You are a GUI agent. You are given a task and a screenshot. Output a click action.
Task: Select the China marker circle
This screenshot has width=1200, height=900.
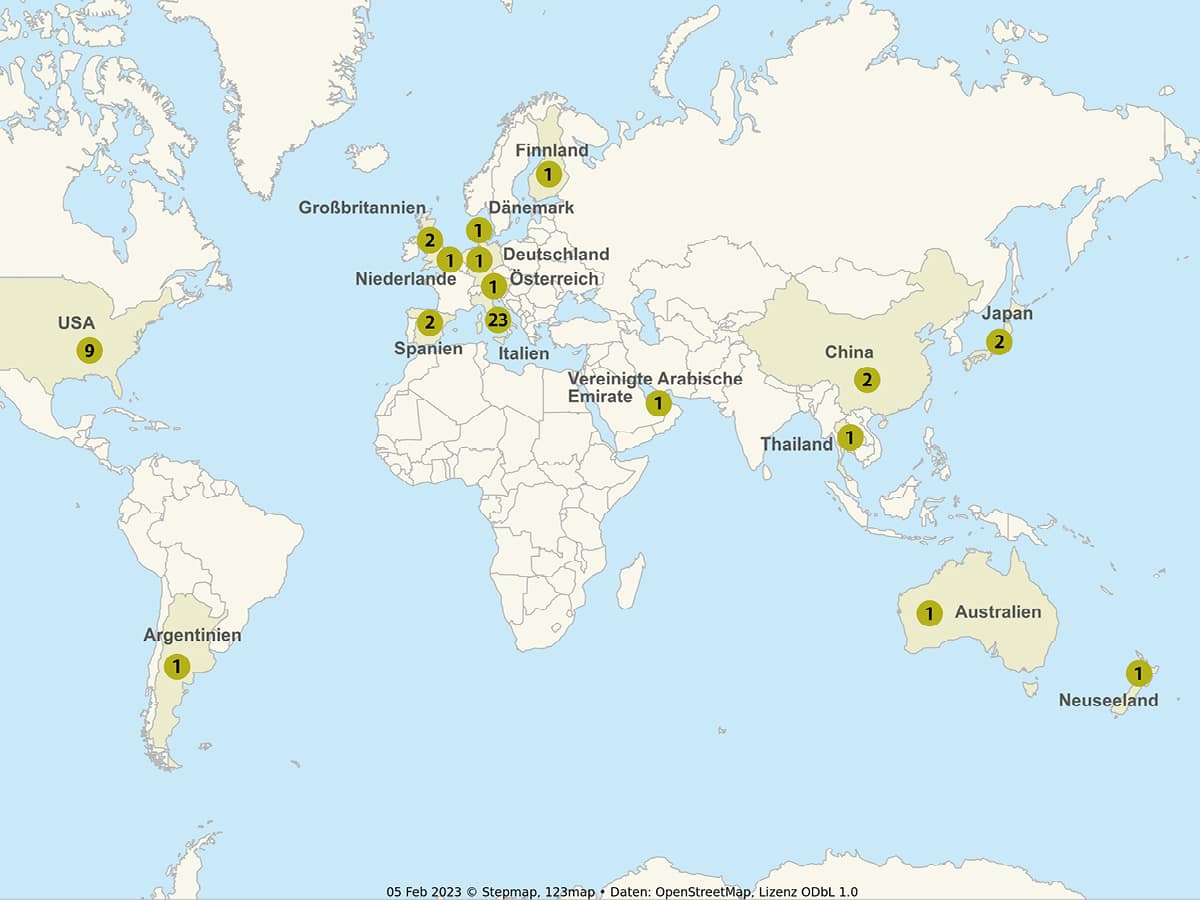point(867,380)
